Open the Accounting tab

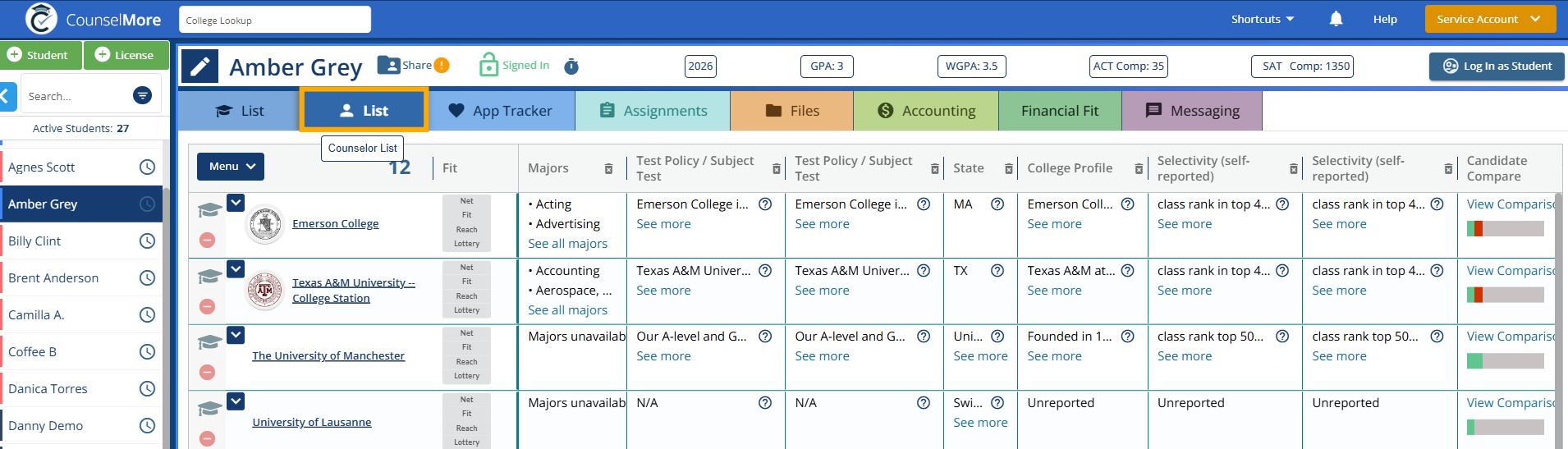coord(926,111)
